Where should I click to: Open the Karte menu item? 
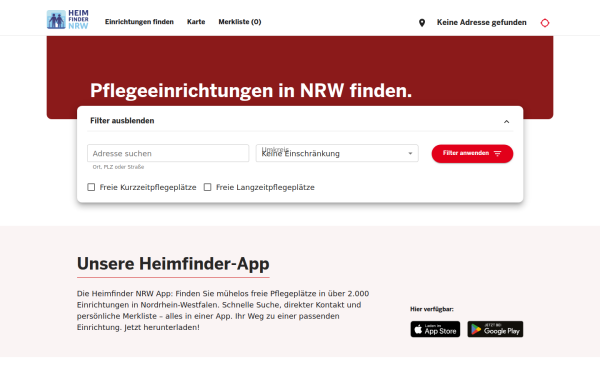[196, 22]
